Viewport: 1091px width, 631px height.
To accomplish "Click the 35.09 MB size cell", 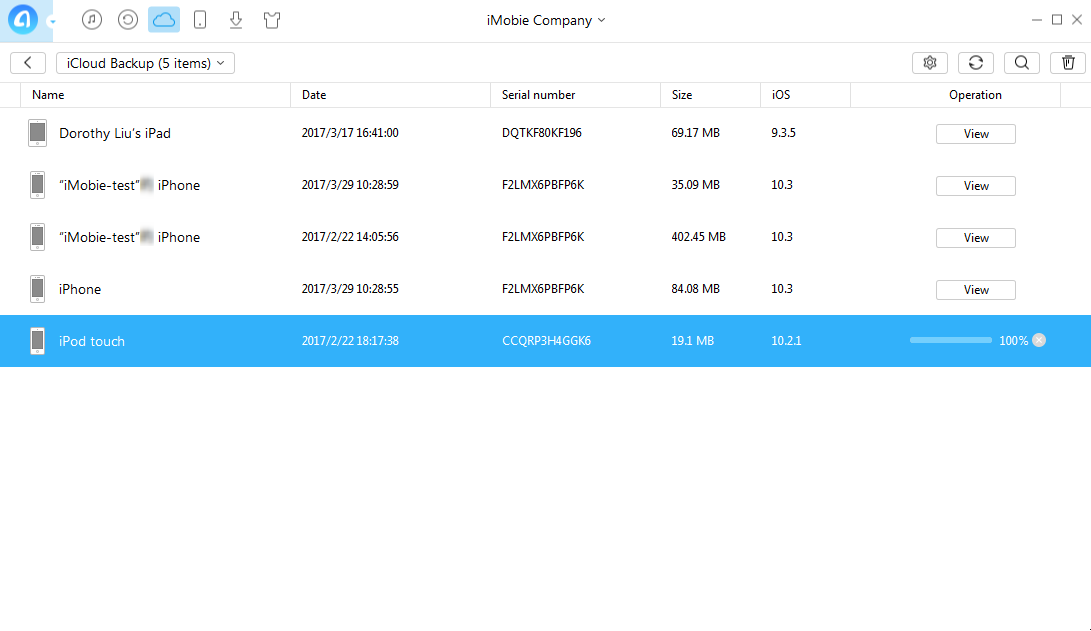I will click(695, 185).
